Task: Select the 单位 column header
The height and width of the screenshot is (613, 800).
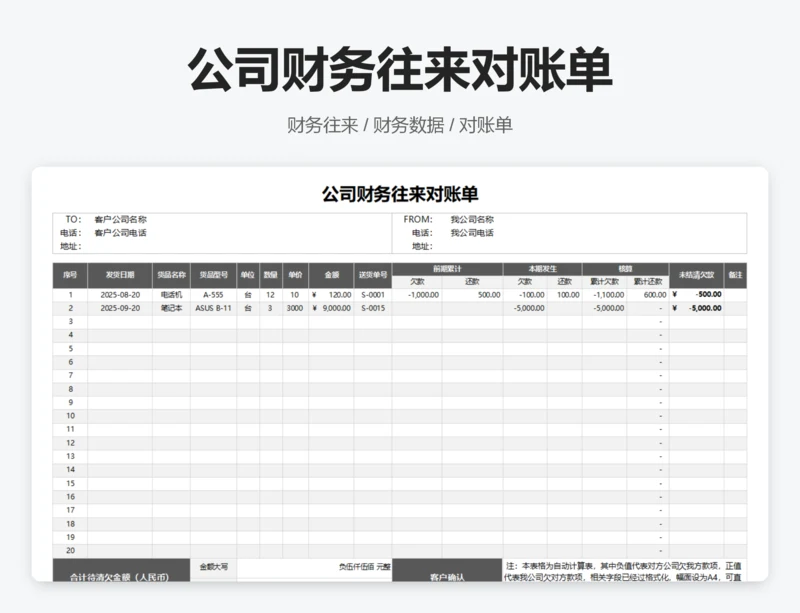Action: click(x=248, y=275)
